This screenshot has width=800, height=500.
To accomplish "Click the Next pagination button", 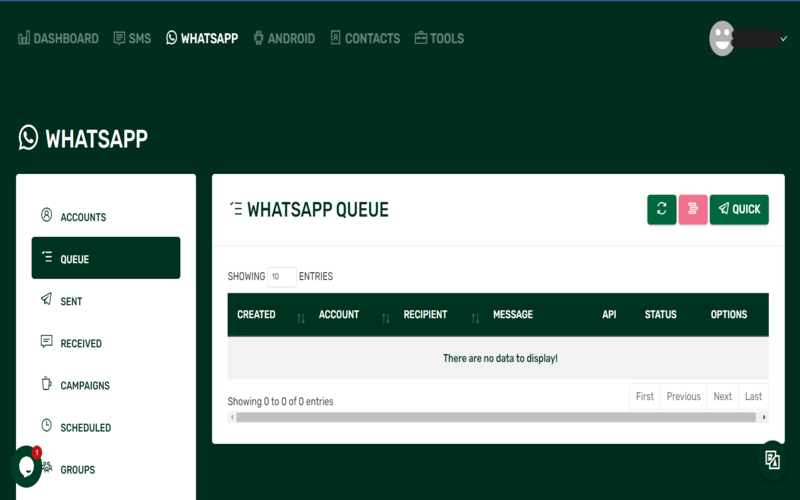I will [722, 396].
